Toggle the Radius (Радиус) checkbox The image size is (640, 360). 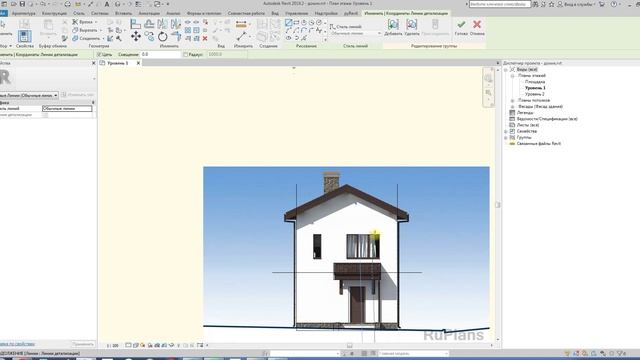pyautogui.click(x=185, y=54)
